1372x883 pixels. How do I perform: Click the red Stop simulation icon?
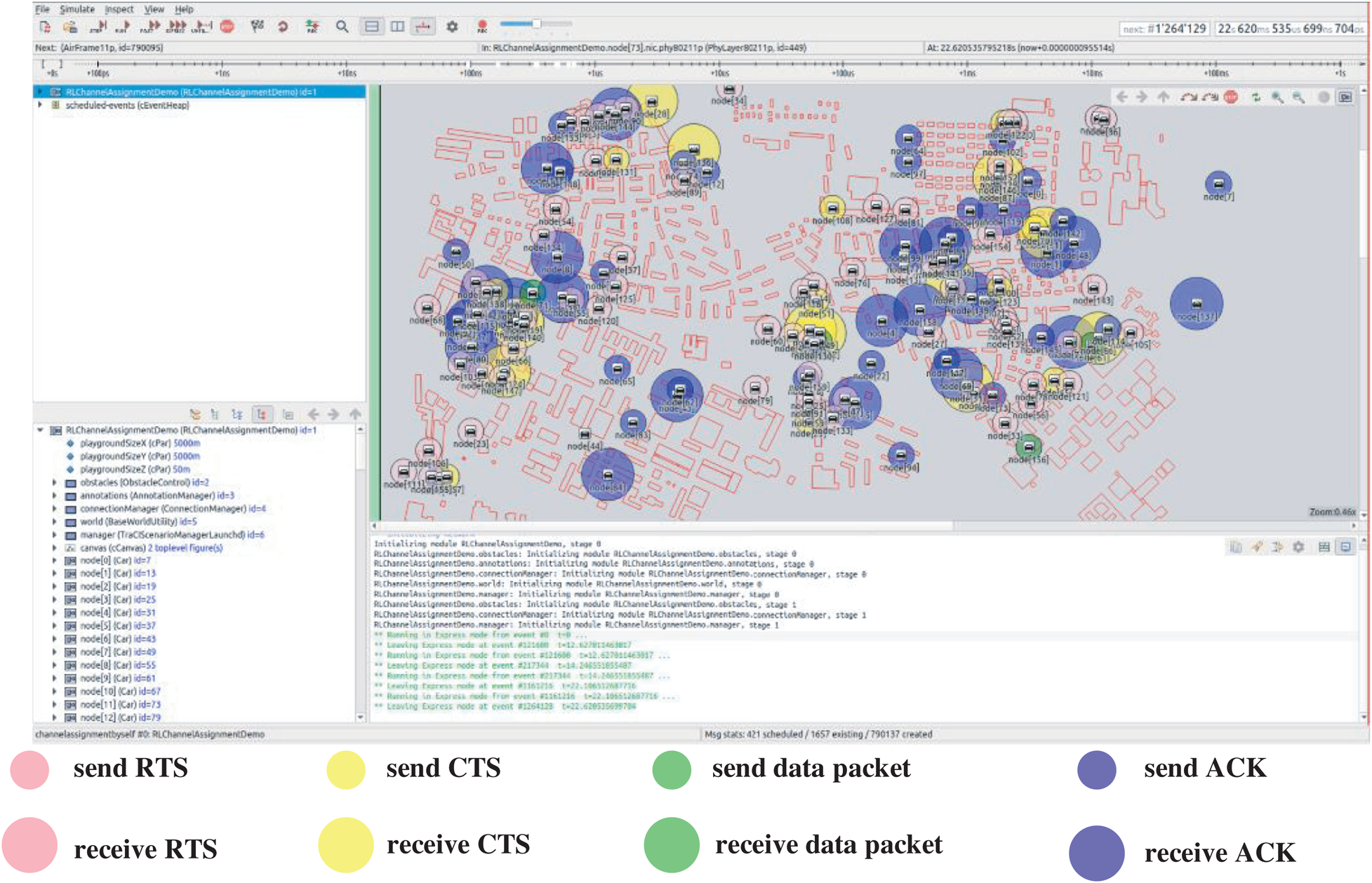coord(227,27)
